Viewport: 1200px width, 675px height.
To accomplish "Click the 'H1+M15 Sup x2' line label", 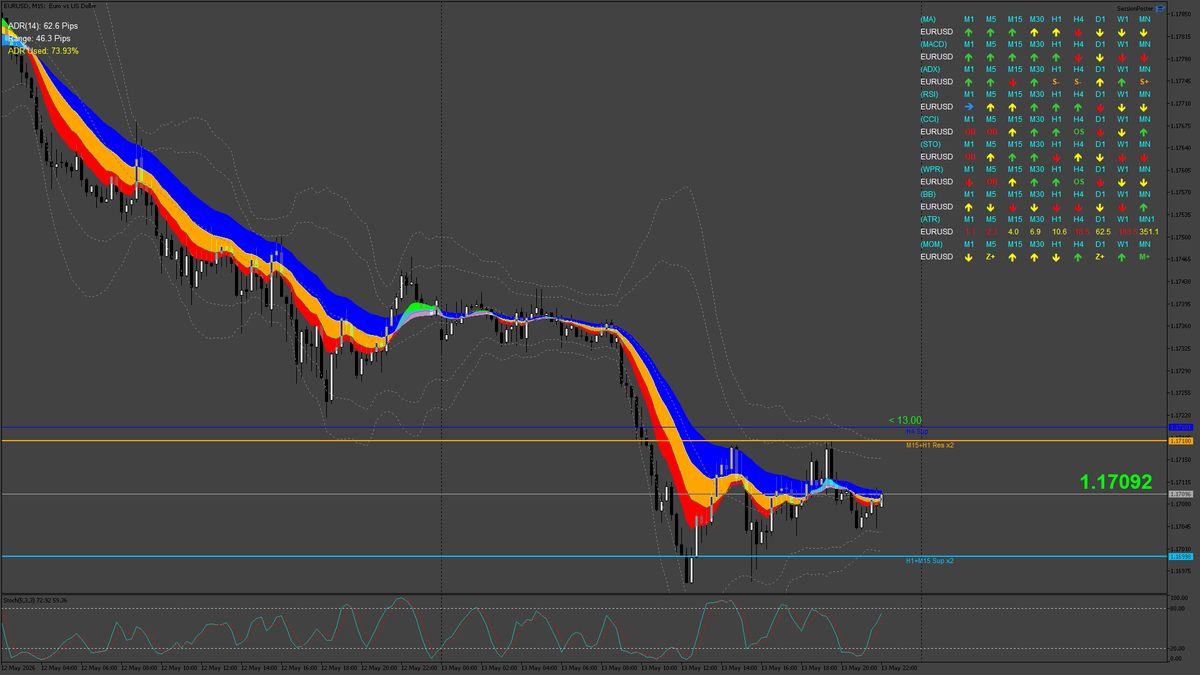I will [930, 561].
